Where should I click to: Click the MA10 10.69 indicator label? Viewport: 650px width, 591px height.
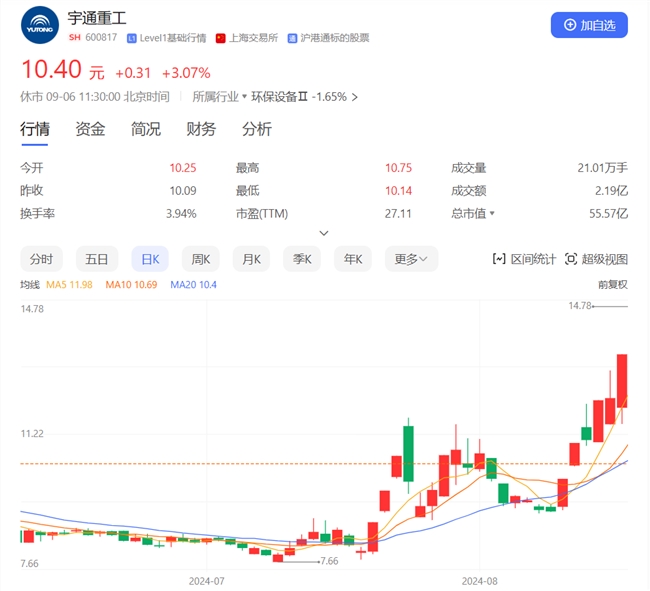point(131,285)
